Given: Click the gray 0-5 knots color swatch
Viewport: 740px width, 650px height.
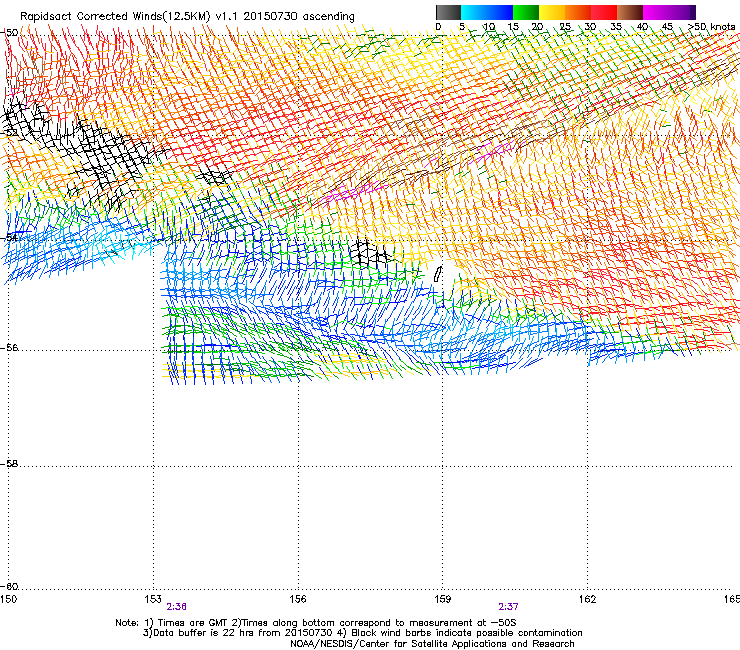Looking at the screenshot, I should pos(448,12).
